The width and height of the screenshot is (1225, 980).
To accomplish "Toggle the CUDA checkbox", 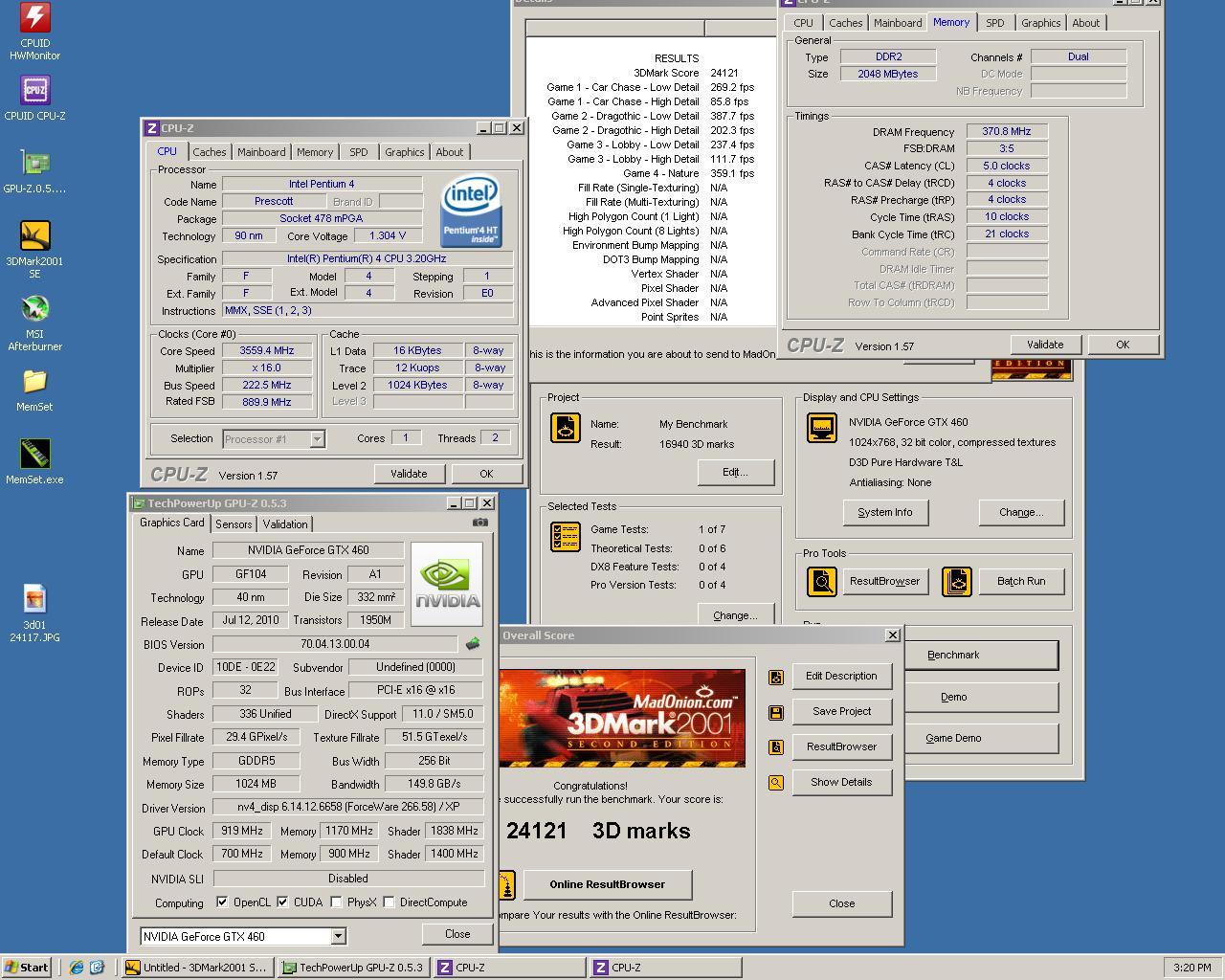I will tap(282, 902).
